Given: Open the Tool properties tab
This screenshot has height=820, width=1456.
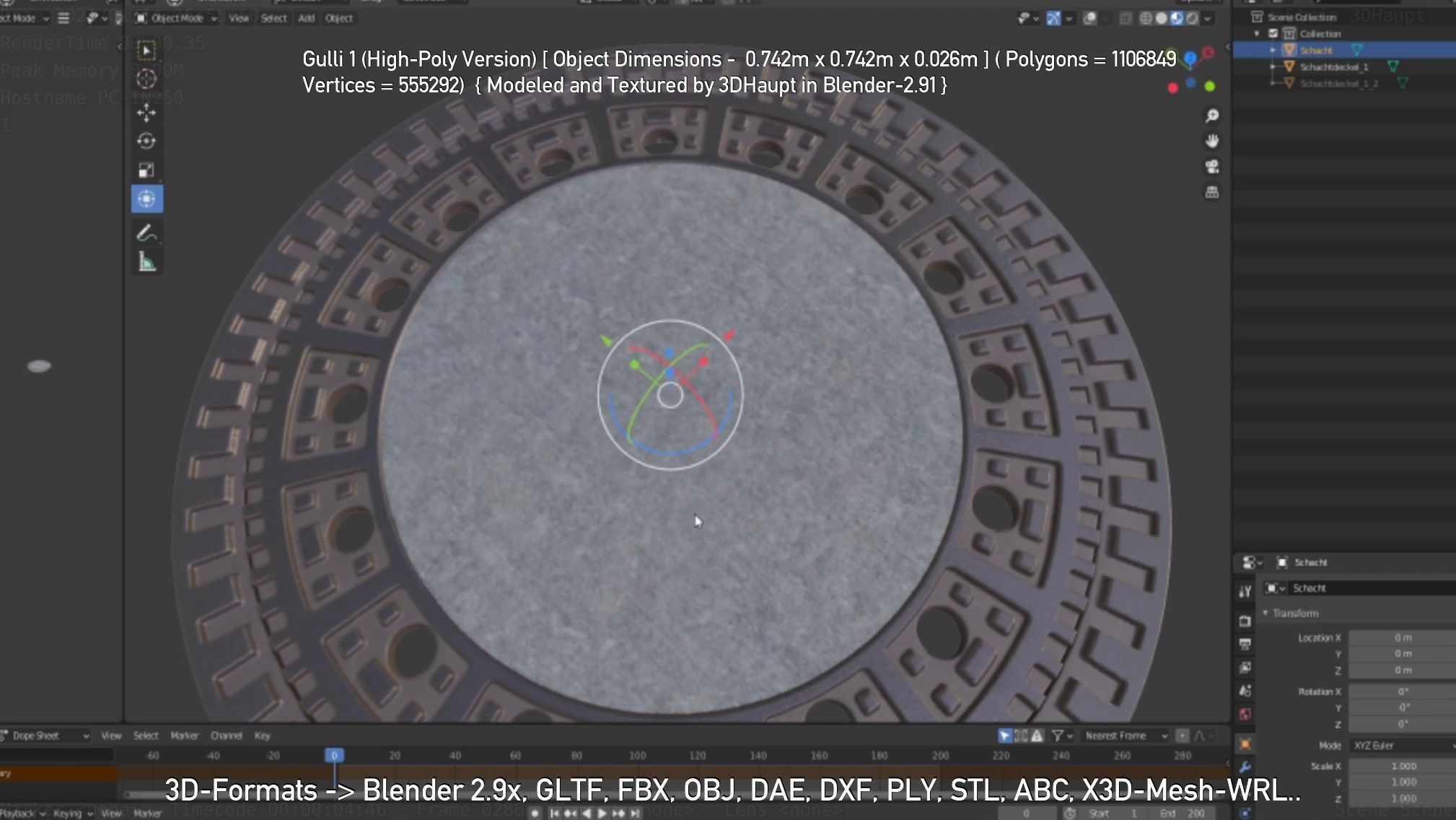Looking at the screenshot, I should 1245,591.
